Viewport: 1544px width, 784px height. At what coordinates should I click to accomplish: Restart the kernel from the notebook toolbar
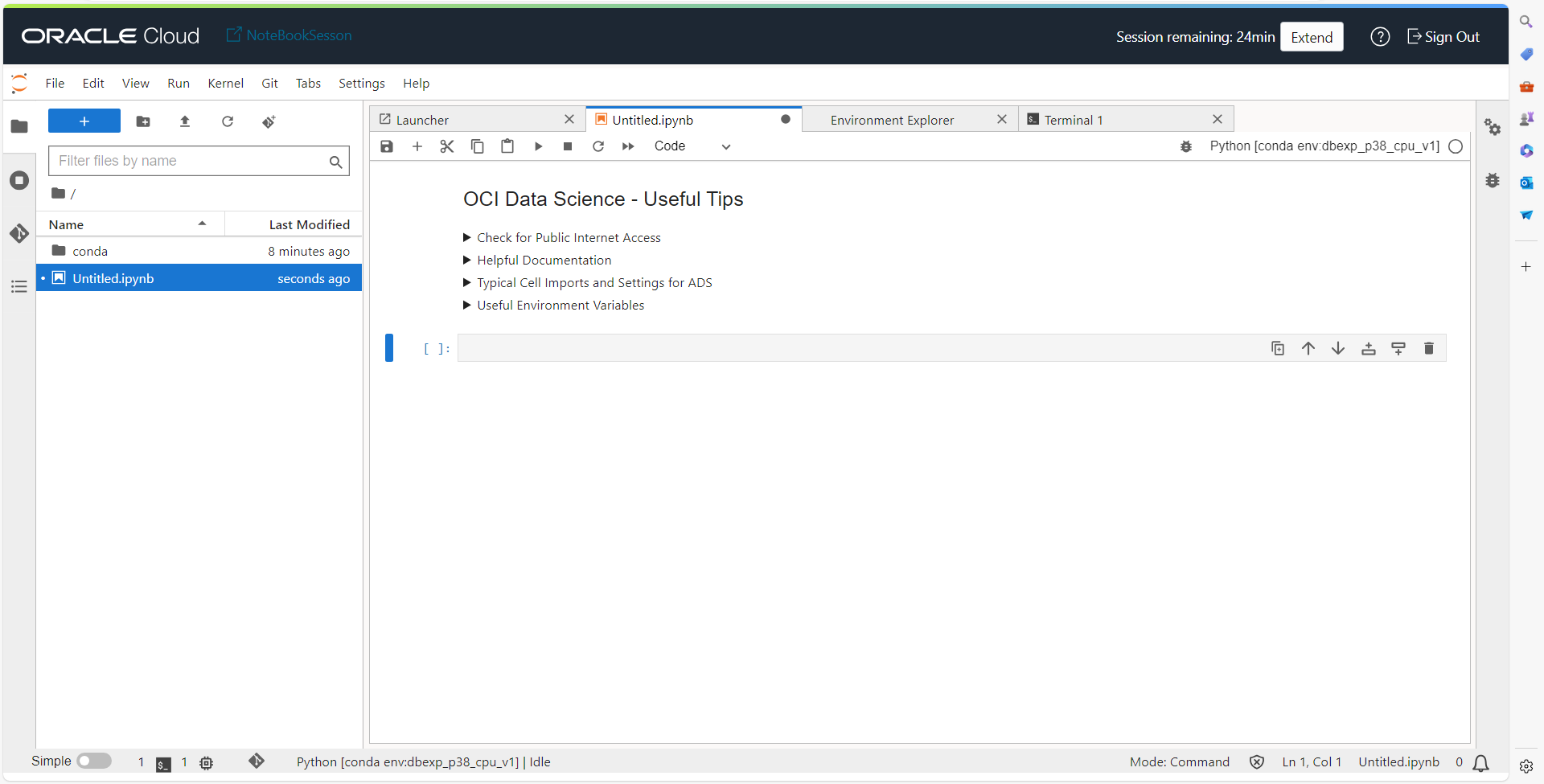tap(598, 146)
